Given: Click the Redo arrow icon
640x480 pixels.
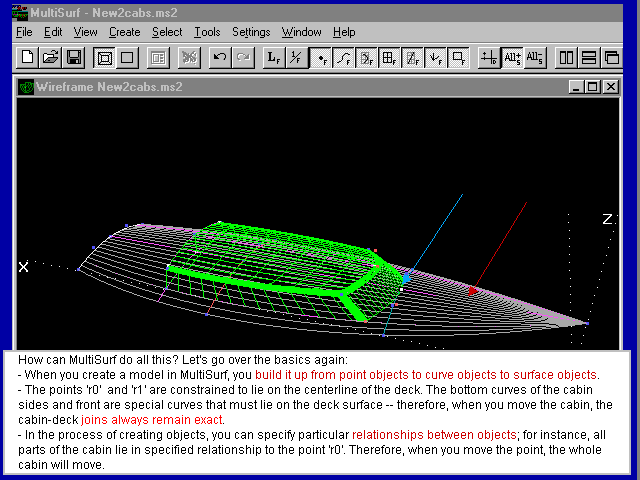Looking at the screenshot, I should (x=243, y=58).
